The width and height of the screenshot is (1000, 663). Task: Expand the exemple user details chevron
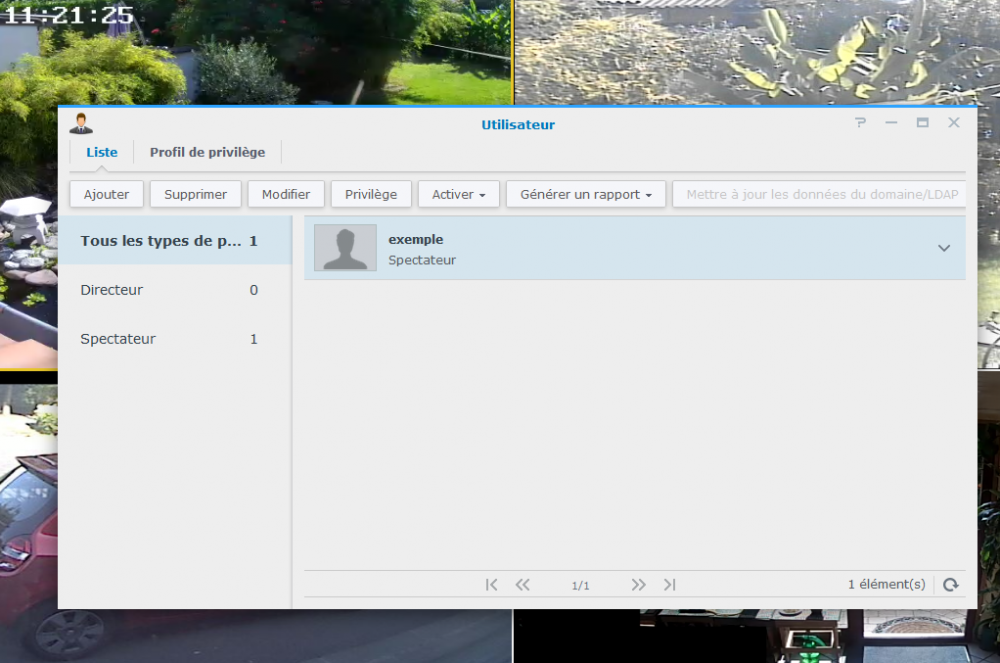click(944, 248)
